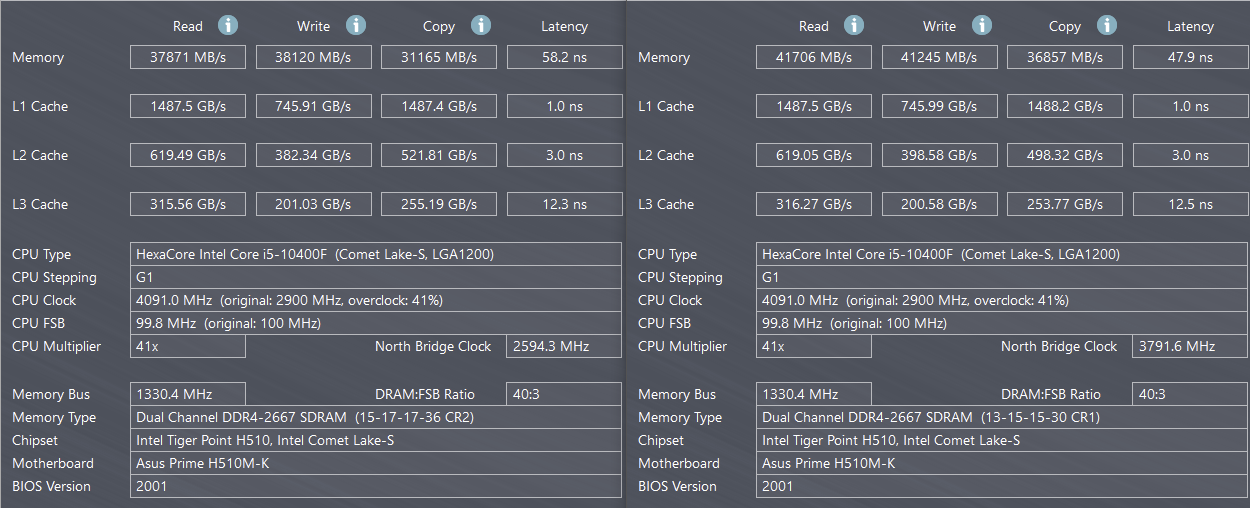Viewport: 1250px width, 508px height.
Task: Select the 41706 MB/s Memory Read result
Action: 814,57
